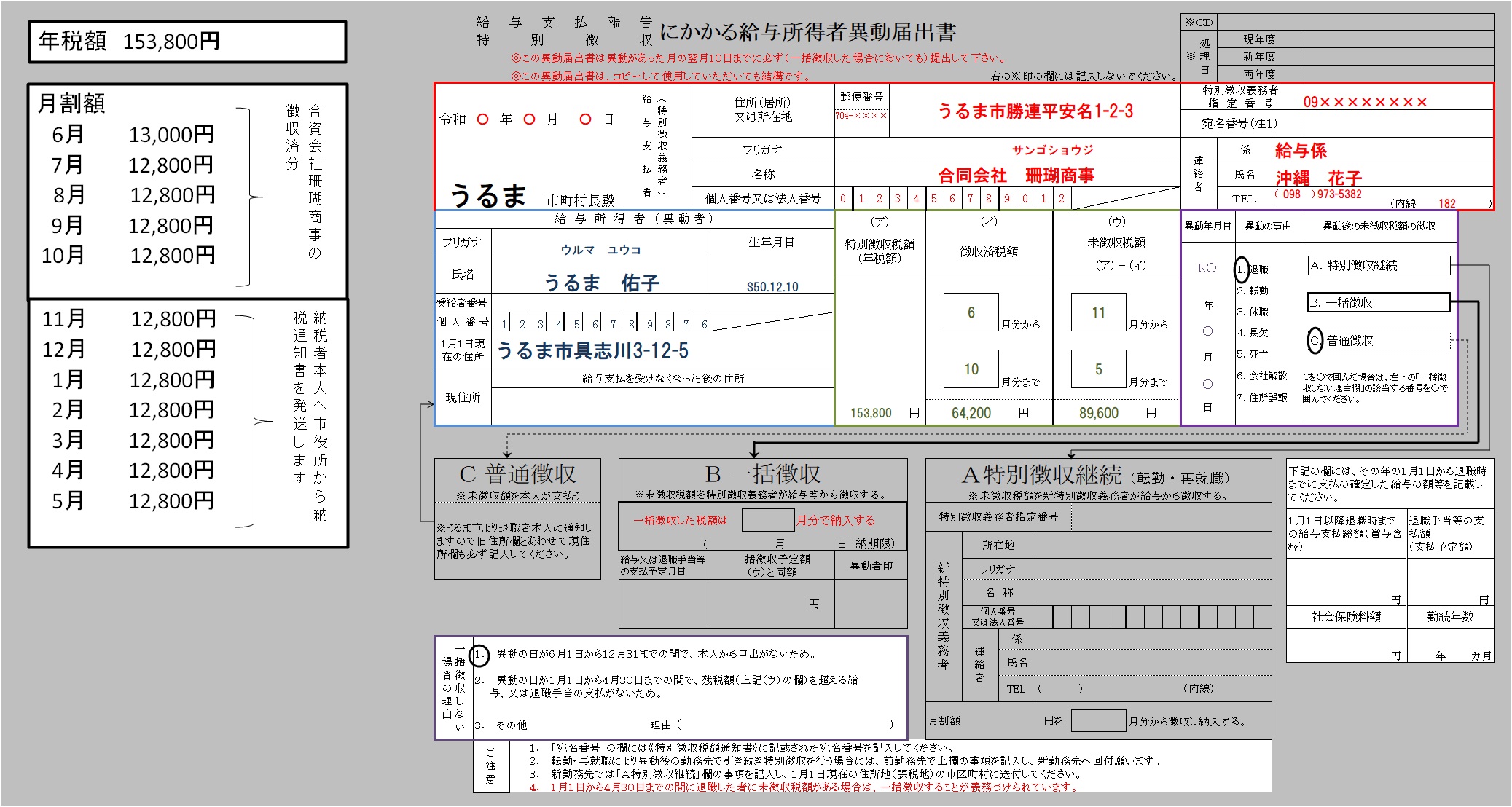The width and height of the screenshot is (1512, 807).
Task: Click the 7月 12,800円 monthly amount
Action: click(133, 165)
